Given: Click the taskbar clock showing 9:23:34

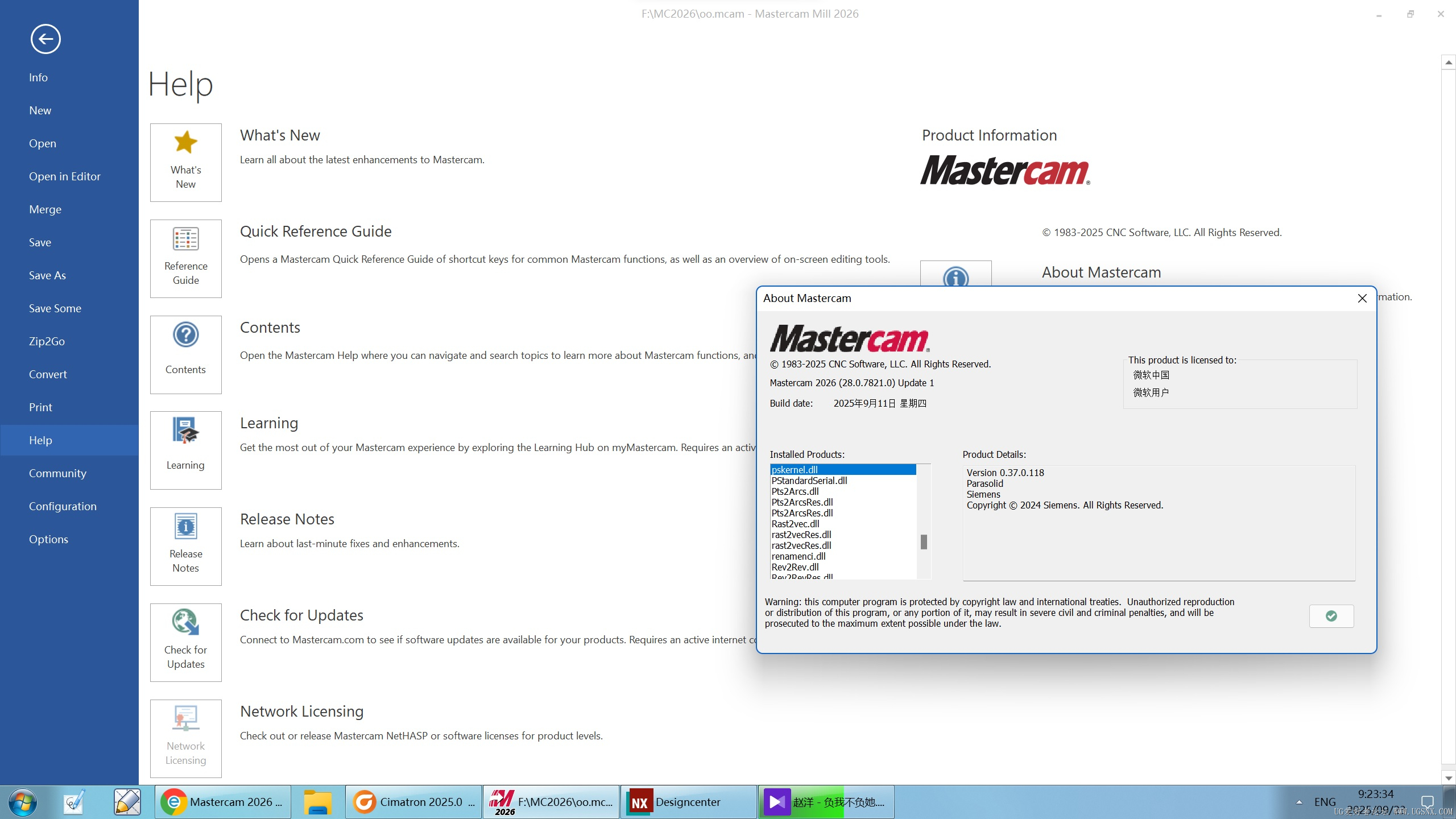Looking at the screenshot, I should (1375, 794).
